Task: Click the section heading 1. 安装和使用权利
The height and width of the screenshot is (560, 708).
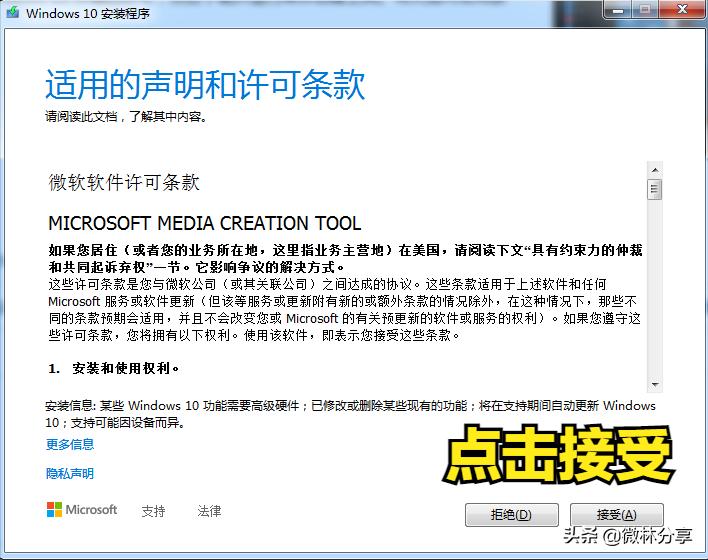Action: (x=114, y=369)
